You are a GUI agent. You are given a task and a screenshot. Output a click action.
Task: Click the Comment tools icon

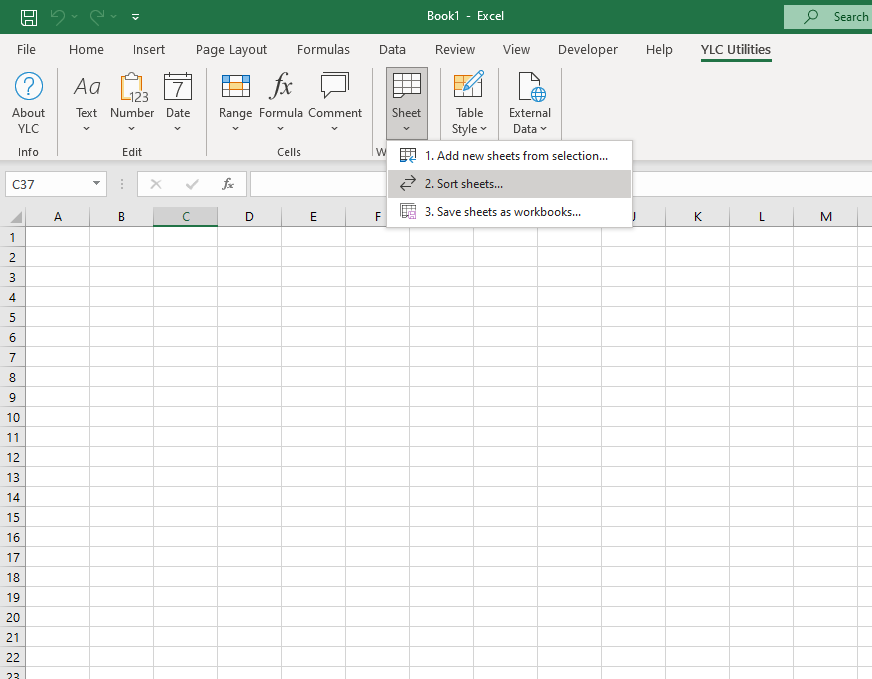click(334, 88)
